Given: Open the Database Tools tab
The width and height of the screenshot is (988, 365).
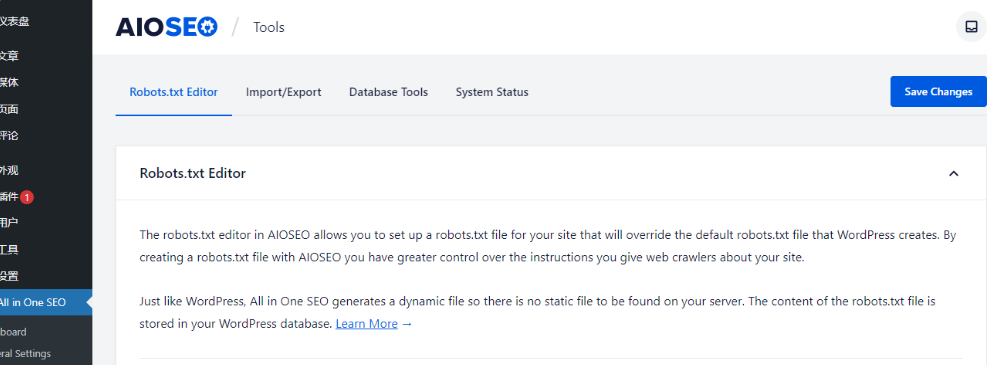Looking at the screenshot, I should click(x=388, y=92).
